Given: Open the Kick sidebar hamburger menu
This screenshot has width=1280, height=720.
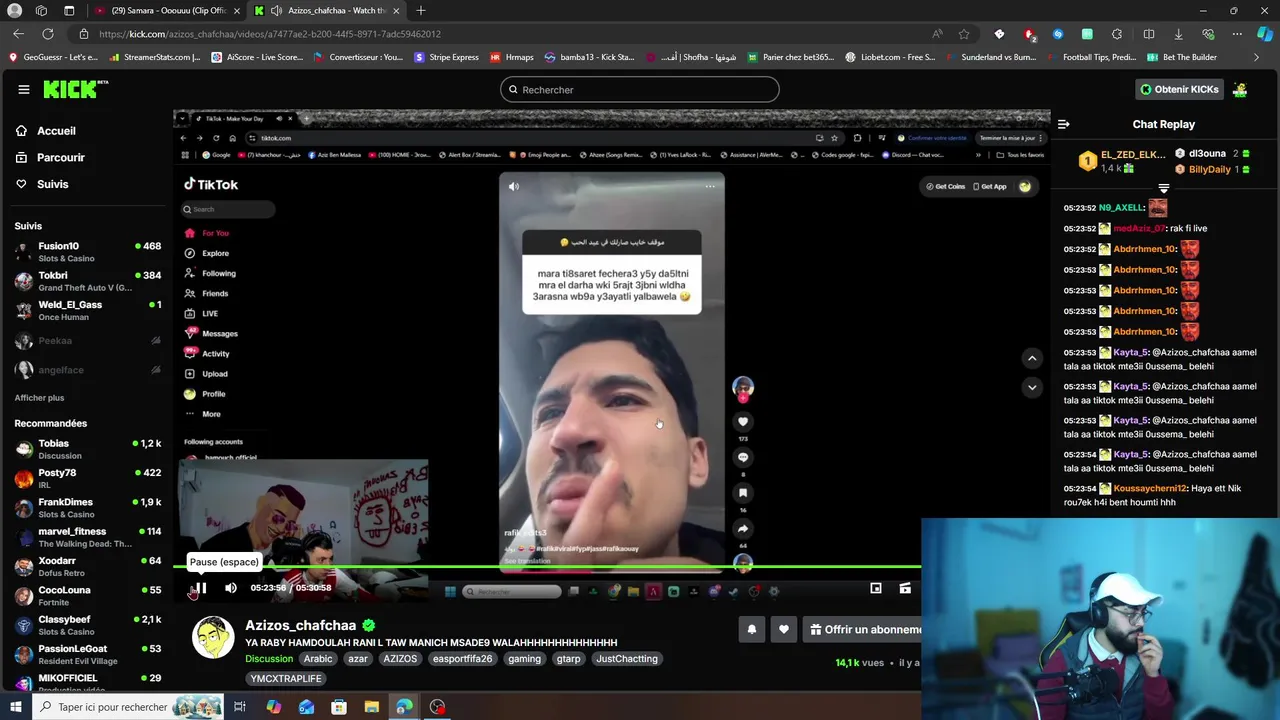Looking at the screenshot, I should [x=24, y=89].
